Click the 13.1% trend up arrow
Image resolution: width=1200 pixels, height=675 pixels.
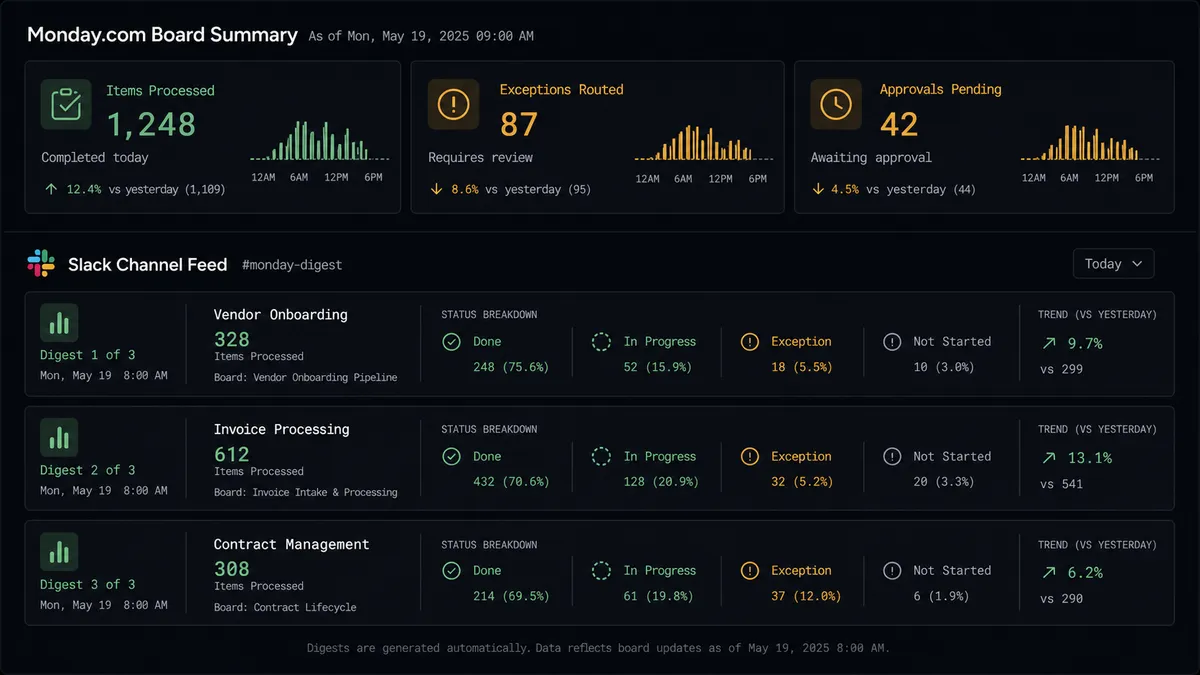click(x=1049, y=458)
